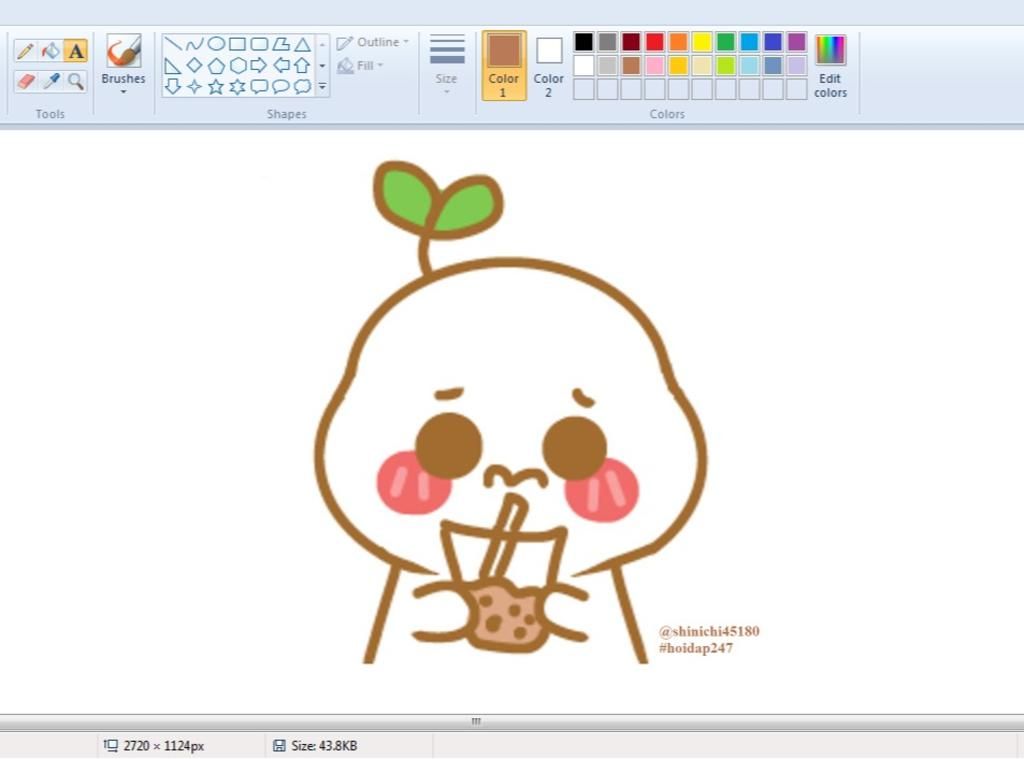Image resolution: width=1024 pixels, height=759 pixels.
Task: Expand the Shapes gallery more arrow
Action: click(322, 86)
